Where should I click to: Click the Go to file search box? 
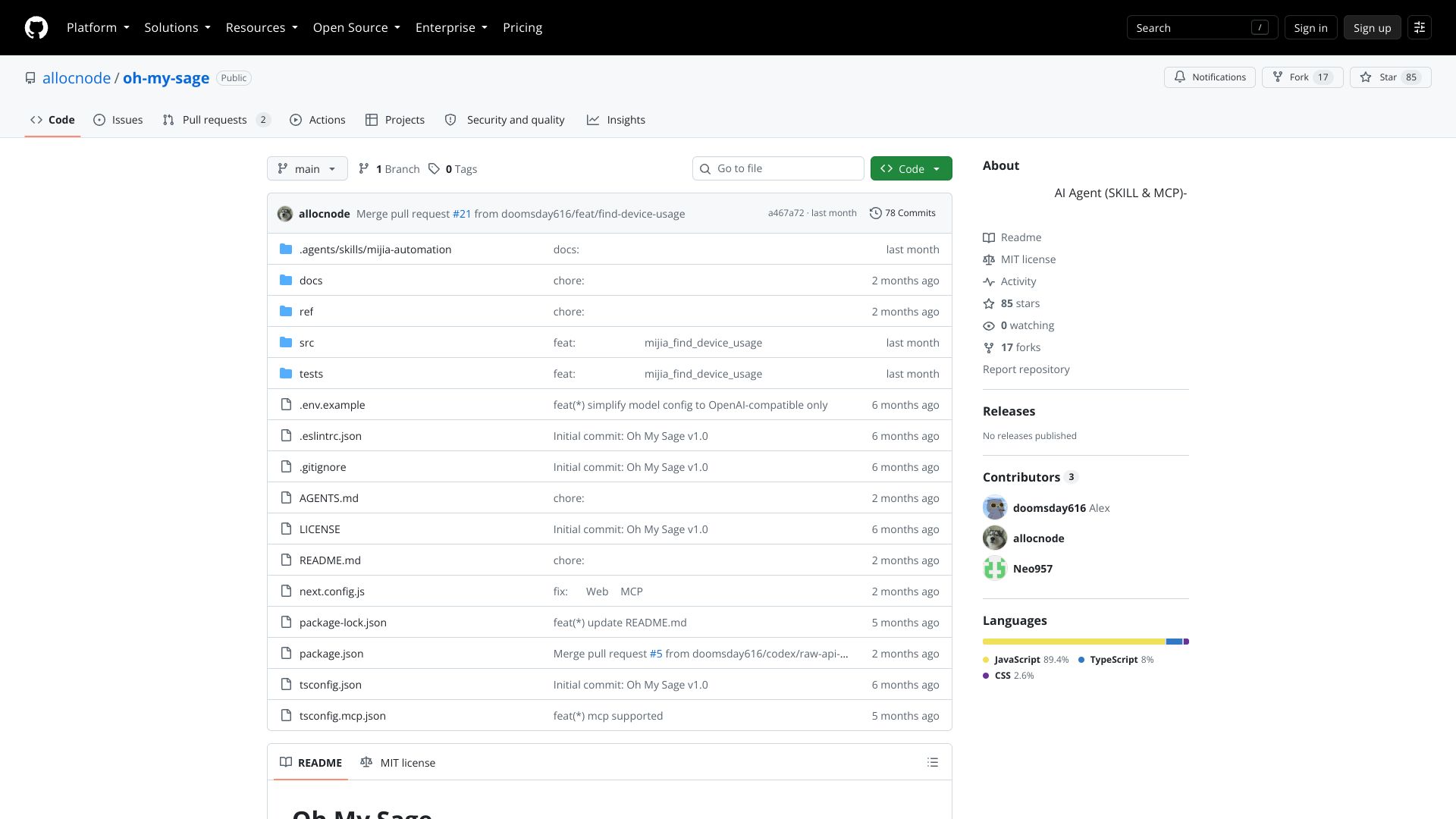click(778, 168)
